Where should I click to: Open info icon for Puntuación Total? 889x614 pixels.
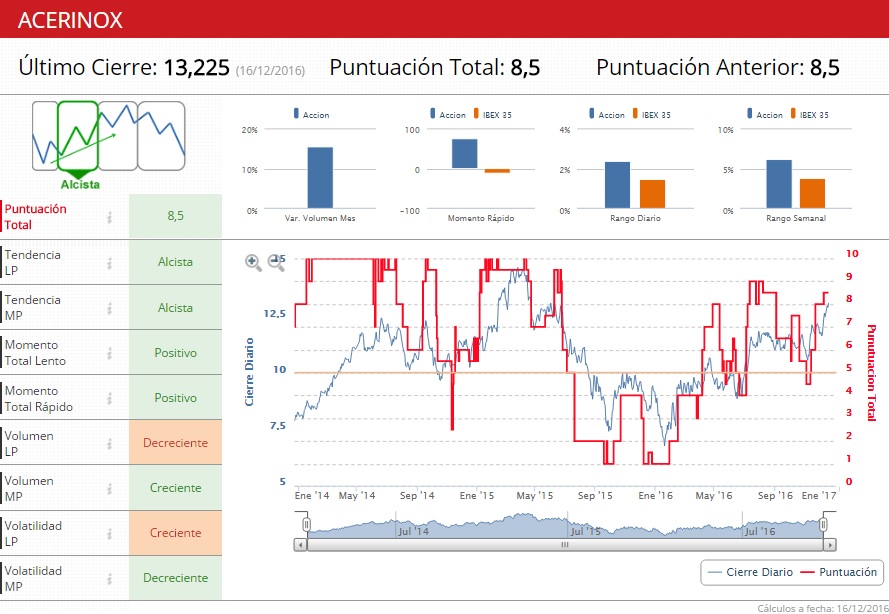[x=109, y=217]
